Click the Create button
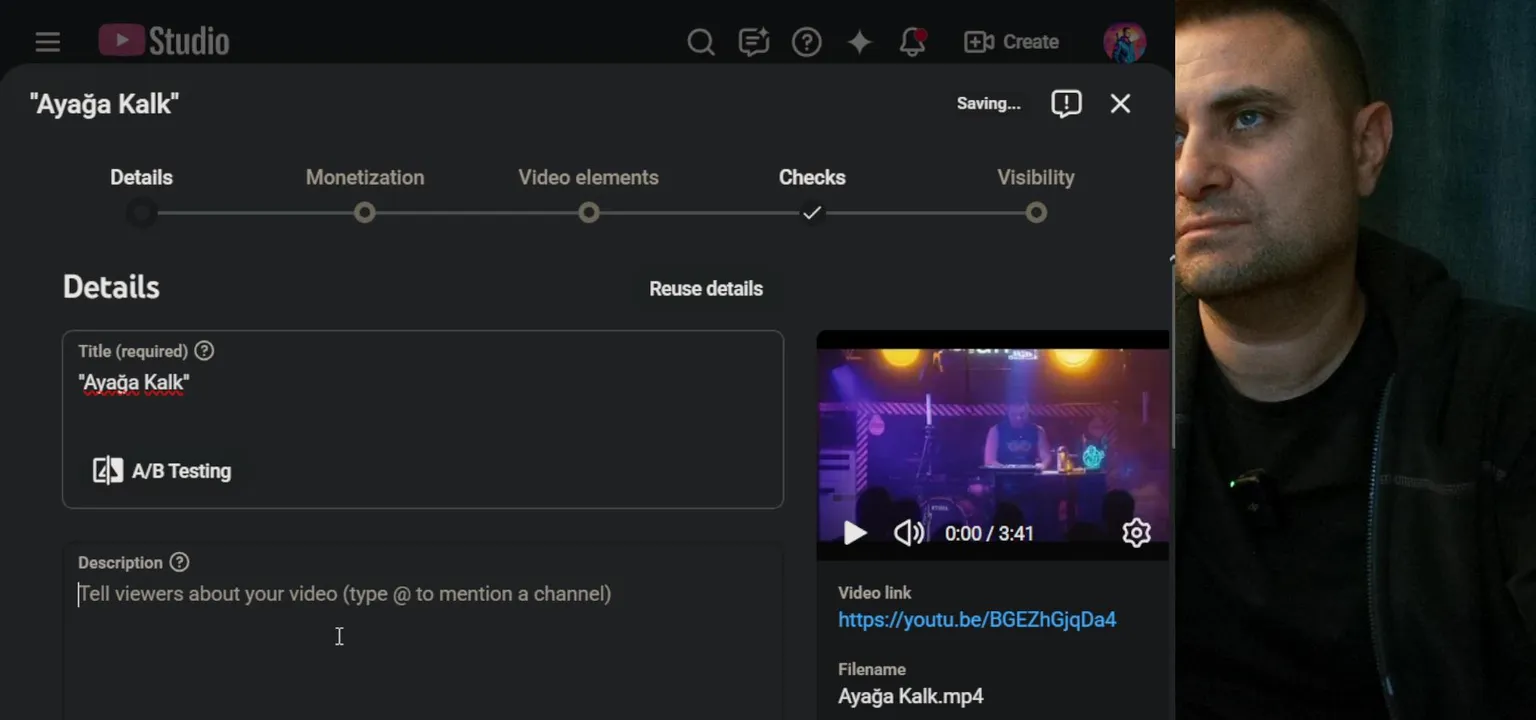Screen dimensions: 1536x720 (x=1011, y=42)
